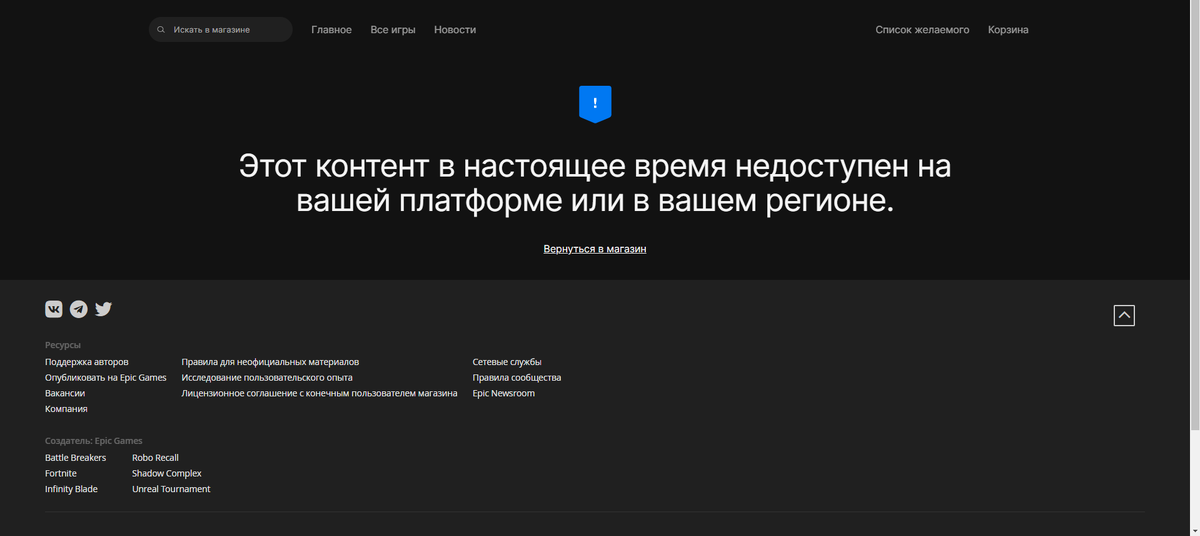Click the Ресурсы footer heading
Image resolution: width=1200 pixels, height=536 pixels.
click(63, 345)
